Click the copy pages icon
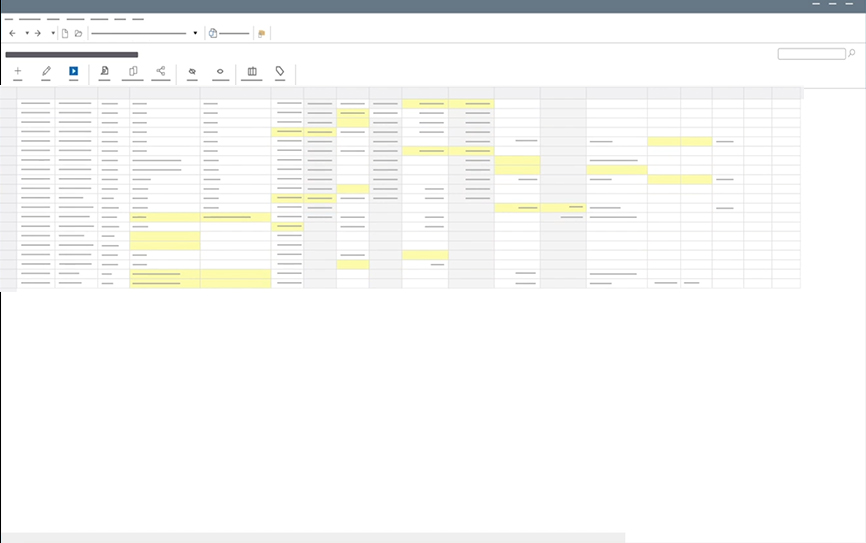The width and height of the screenshot is (866, 543). point(133,71)
